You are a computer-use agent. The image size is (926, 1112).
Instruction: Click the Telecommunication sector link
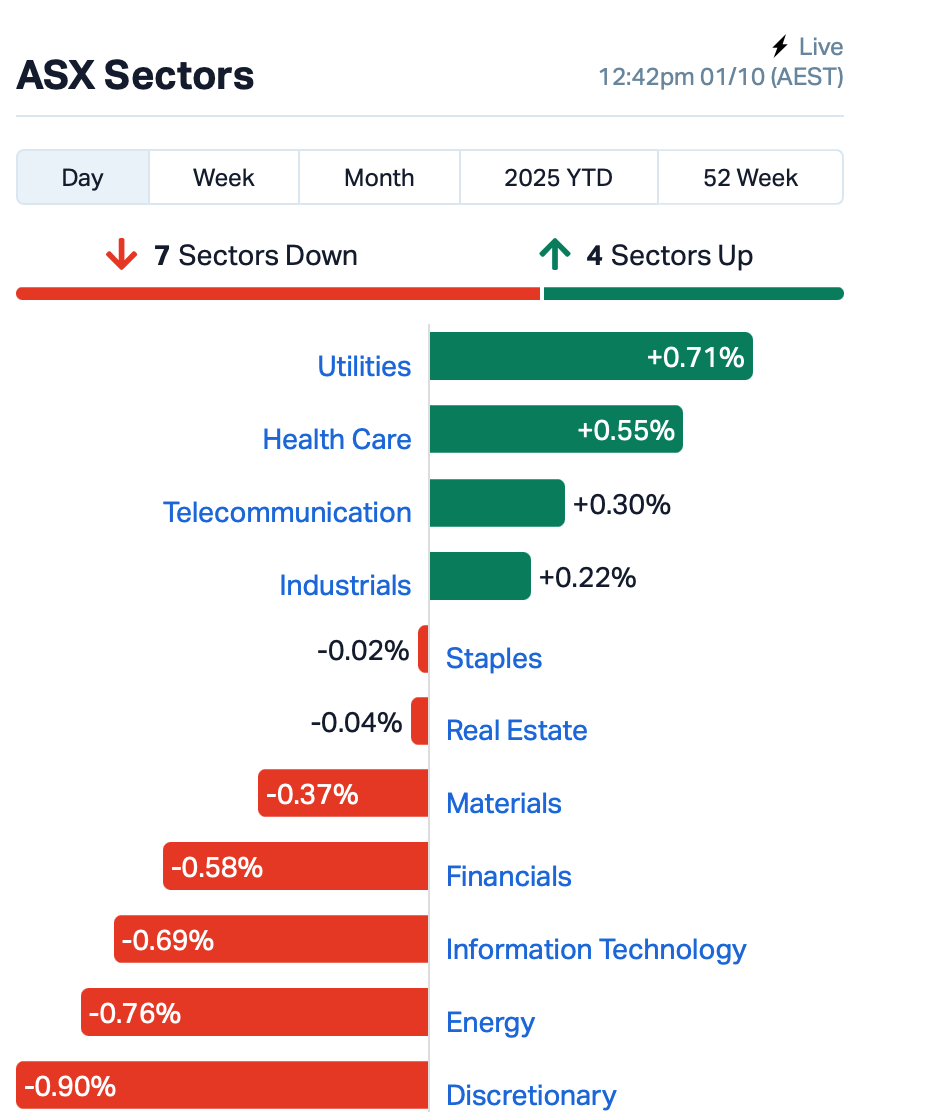287,512
